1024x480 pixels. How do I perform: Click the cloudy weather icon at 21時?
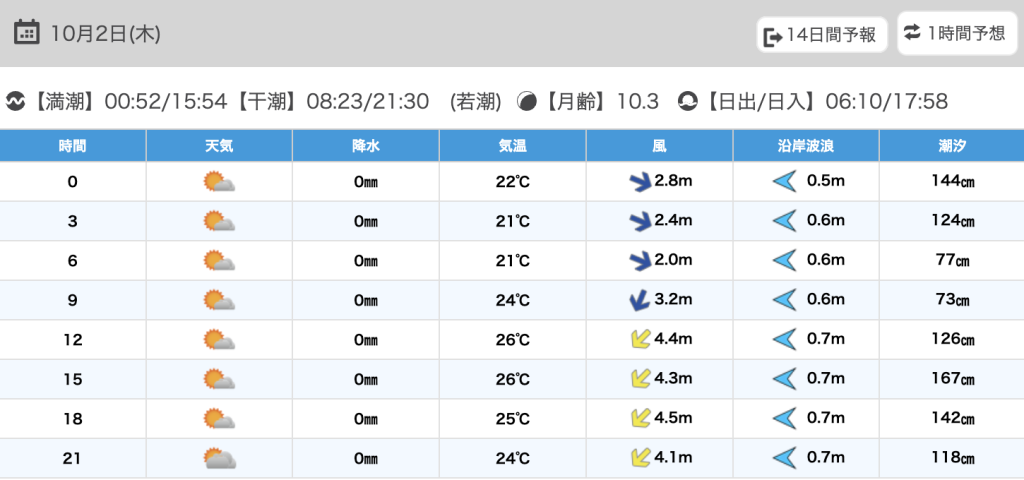click(219, 459)
